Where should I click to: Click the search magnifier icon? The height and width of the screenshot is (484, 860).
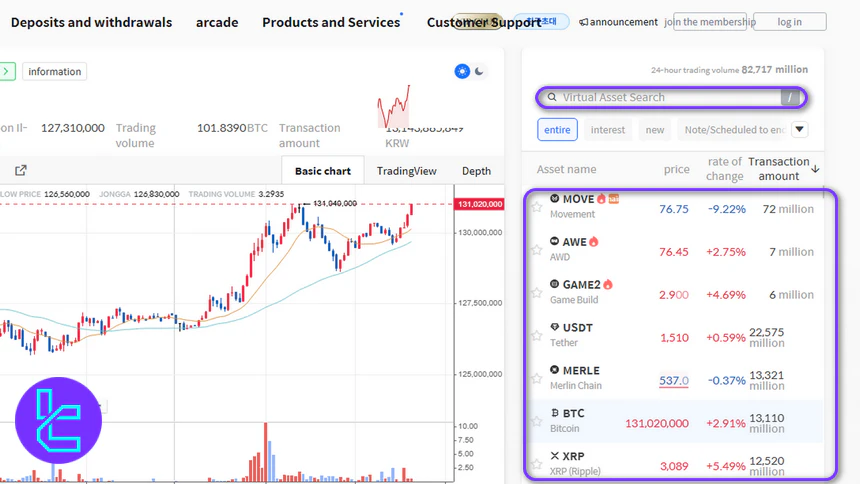tap(552, 97)
